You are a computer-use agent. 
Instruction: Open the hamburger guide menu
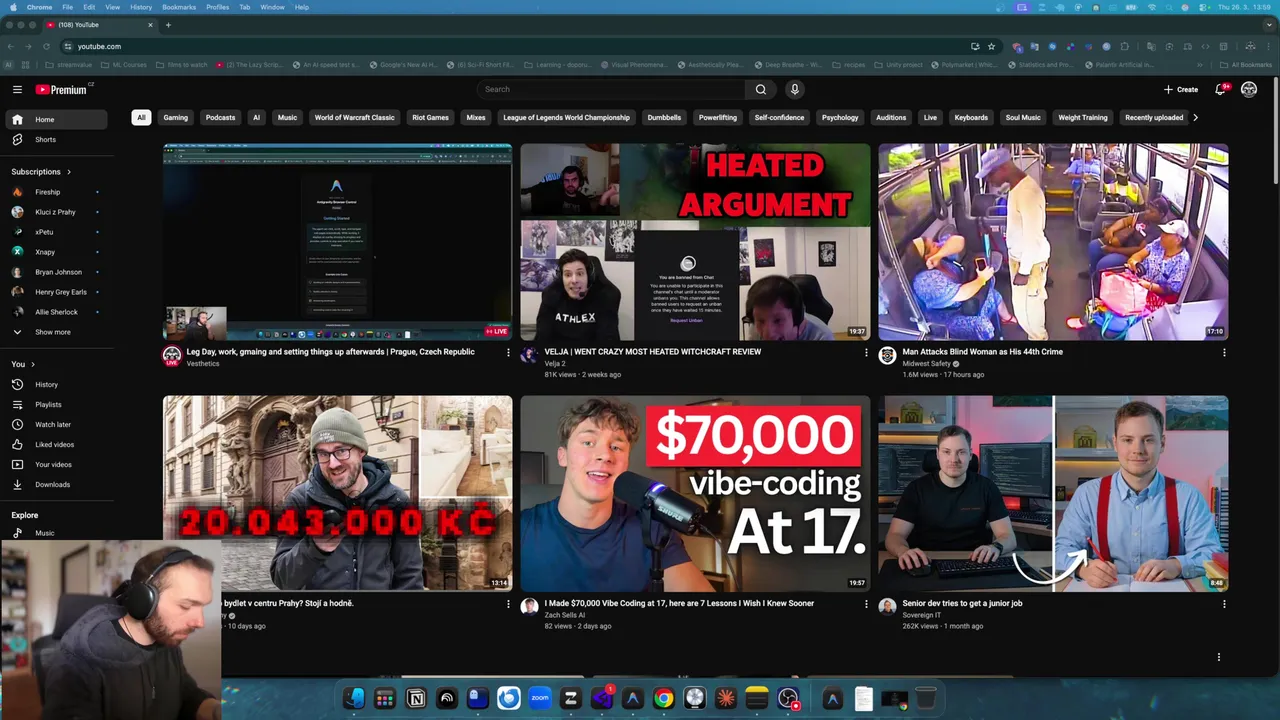point(17,89)
